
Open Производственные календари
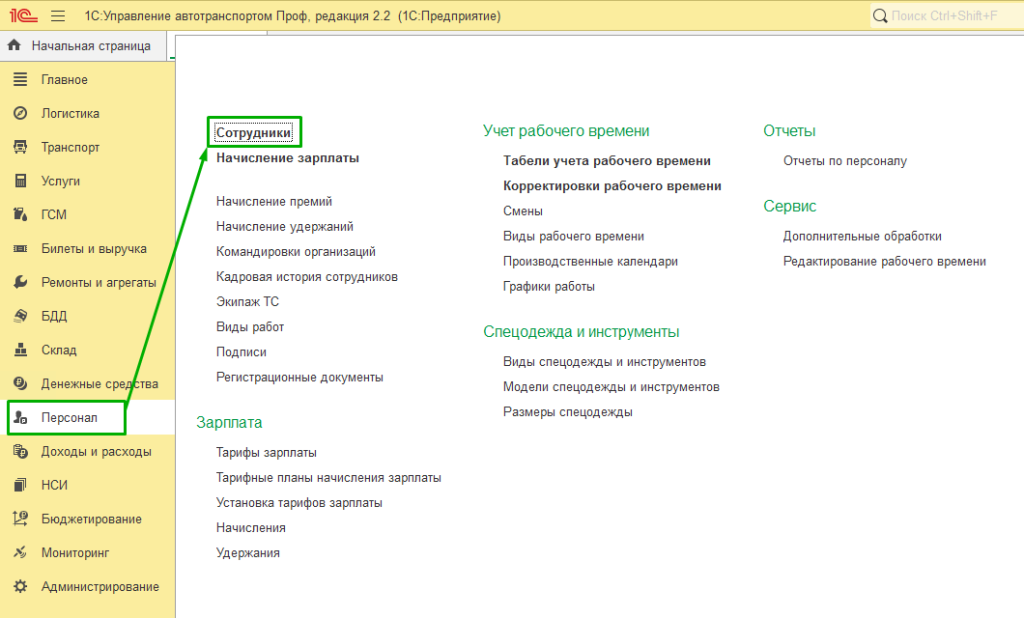(590, 261)
